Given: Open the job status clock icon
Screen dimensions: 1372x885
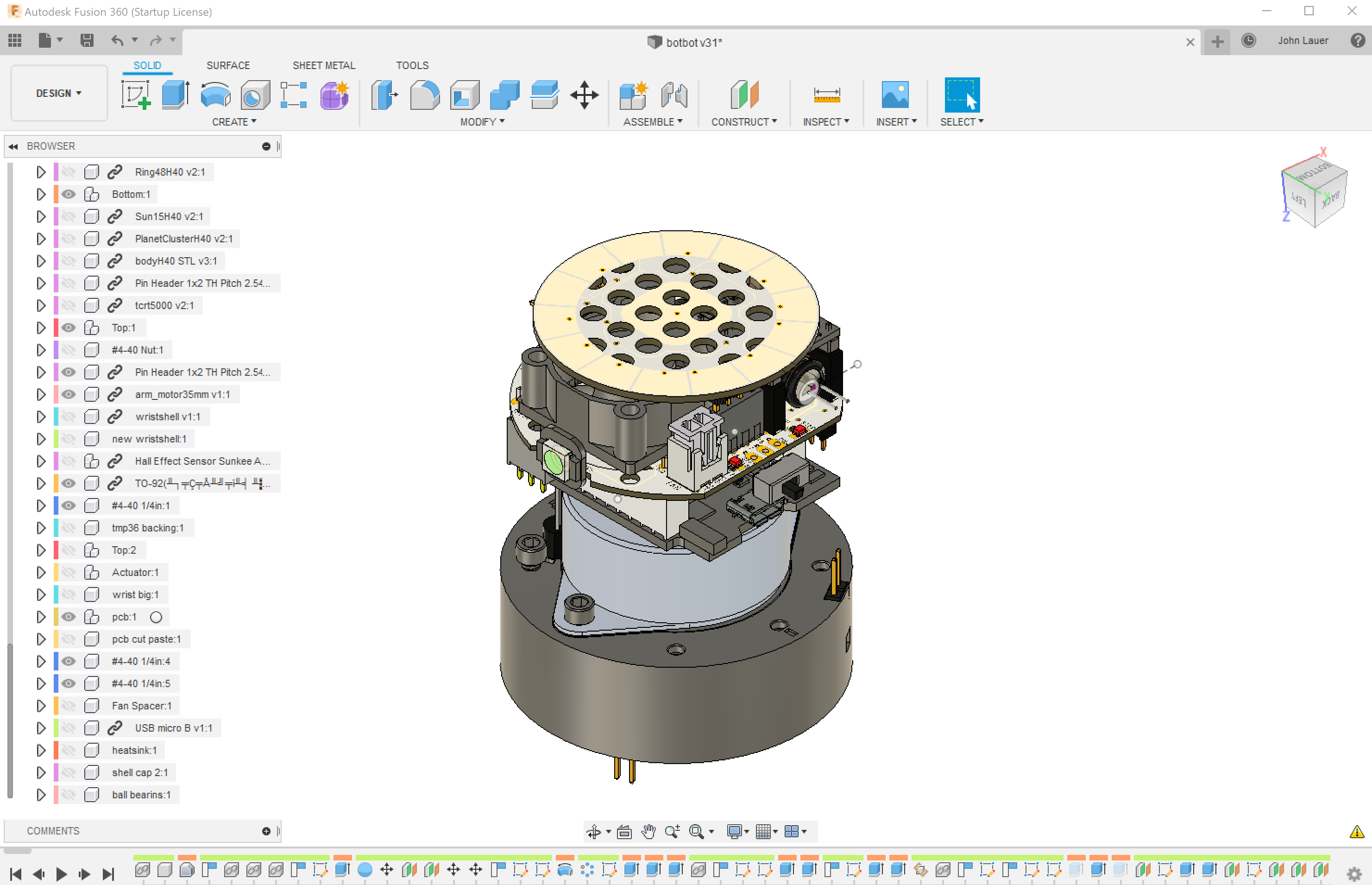Looking at the screenshot, I should point(1248,41).
